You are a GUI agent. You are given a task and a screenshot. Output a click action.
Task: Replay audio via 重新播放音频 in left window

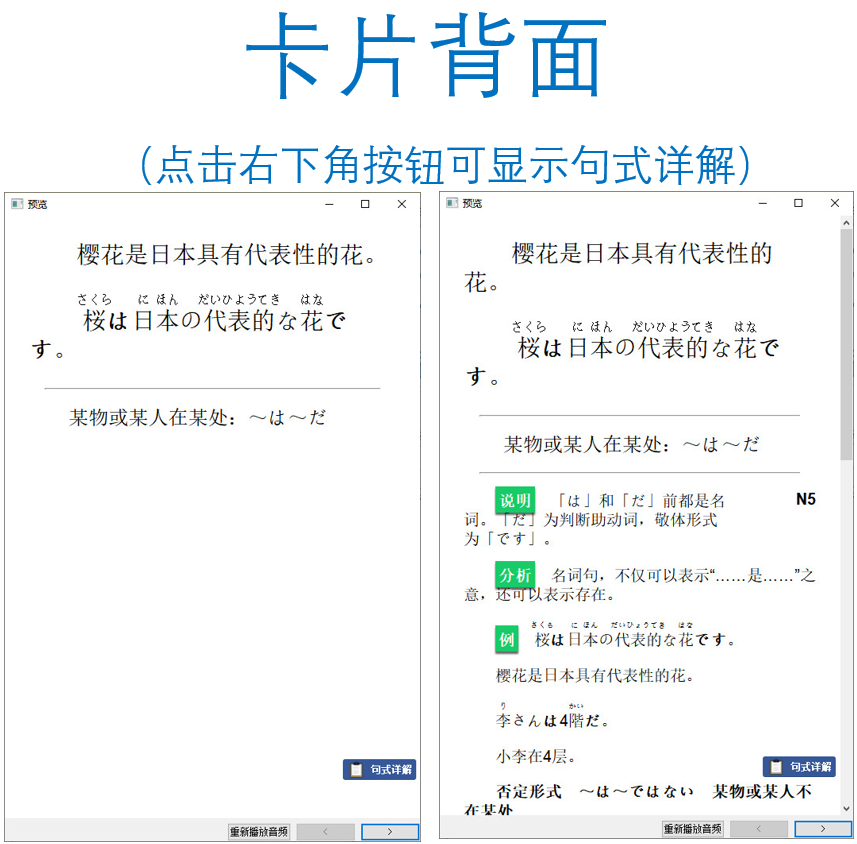[259, 831]
